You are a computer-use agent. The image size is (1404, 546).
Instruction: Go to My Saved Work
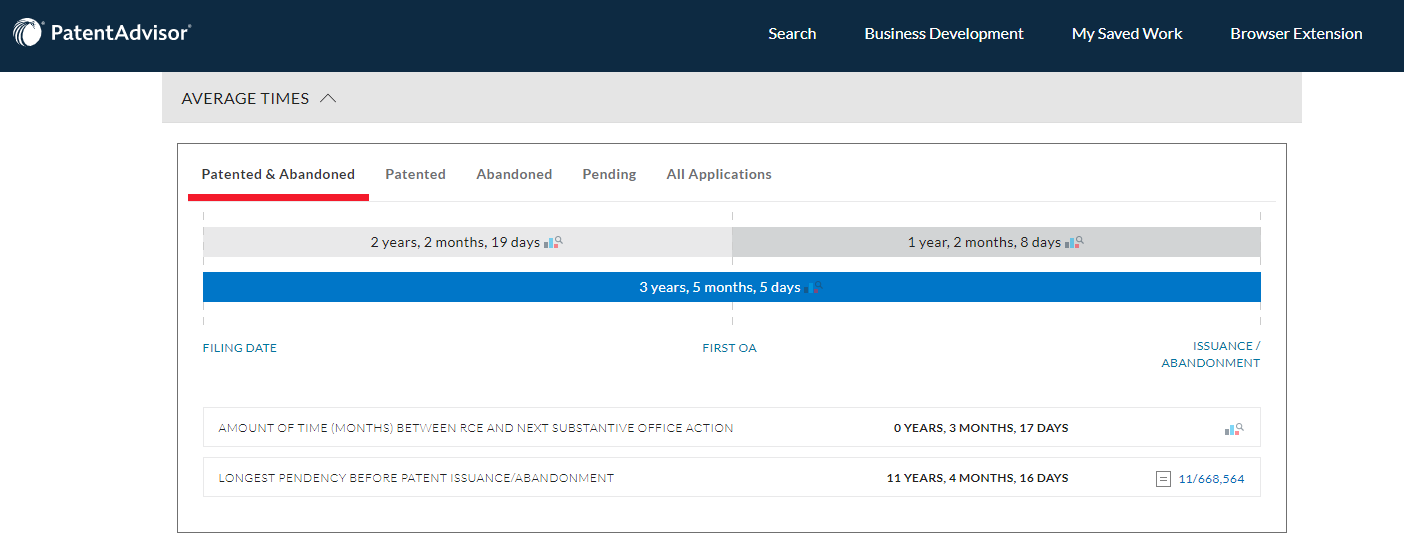(x=1126, y=33)
